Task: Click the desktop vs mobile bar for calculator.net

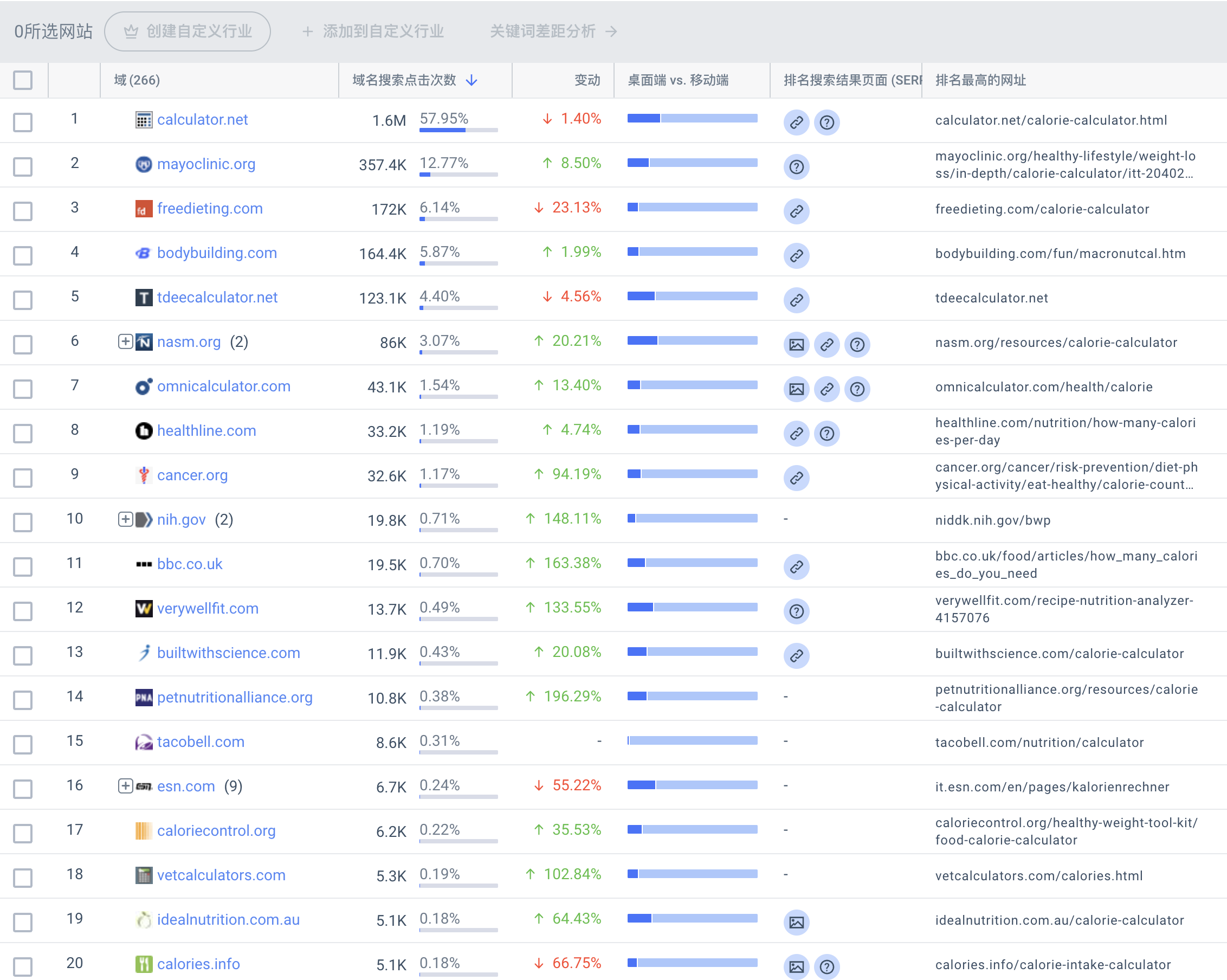Action: click(x=692, y=118)
